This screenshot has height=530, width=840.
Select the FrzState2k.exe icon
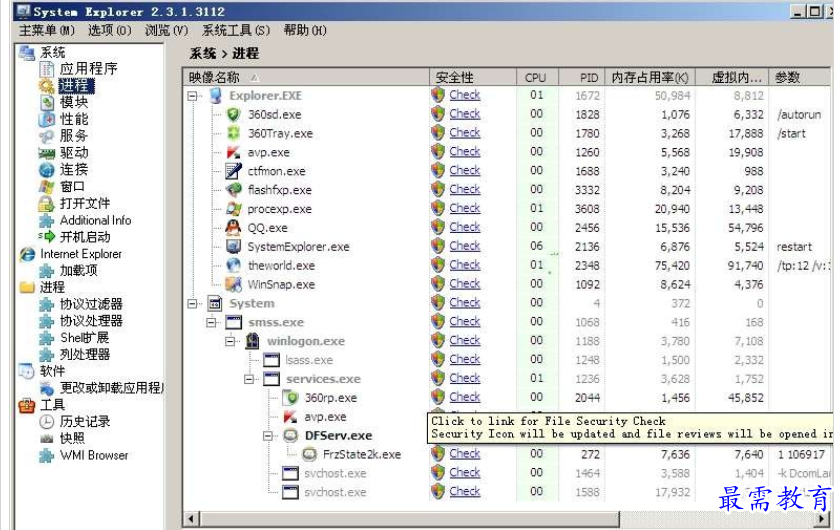pos(310,454)
